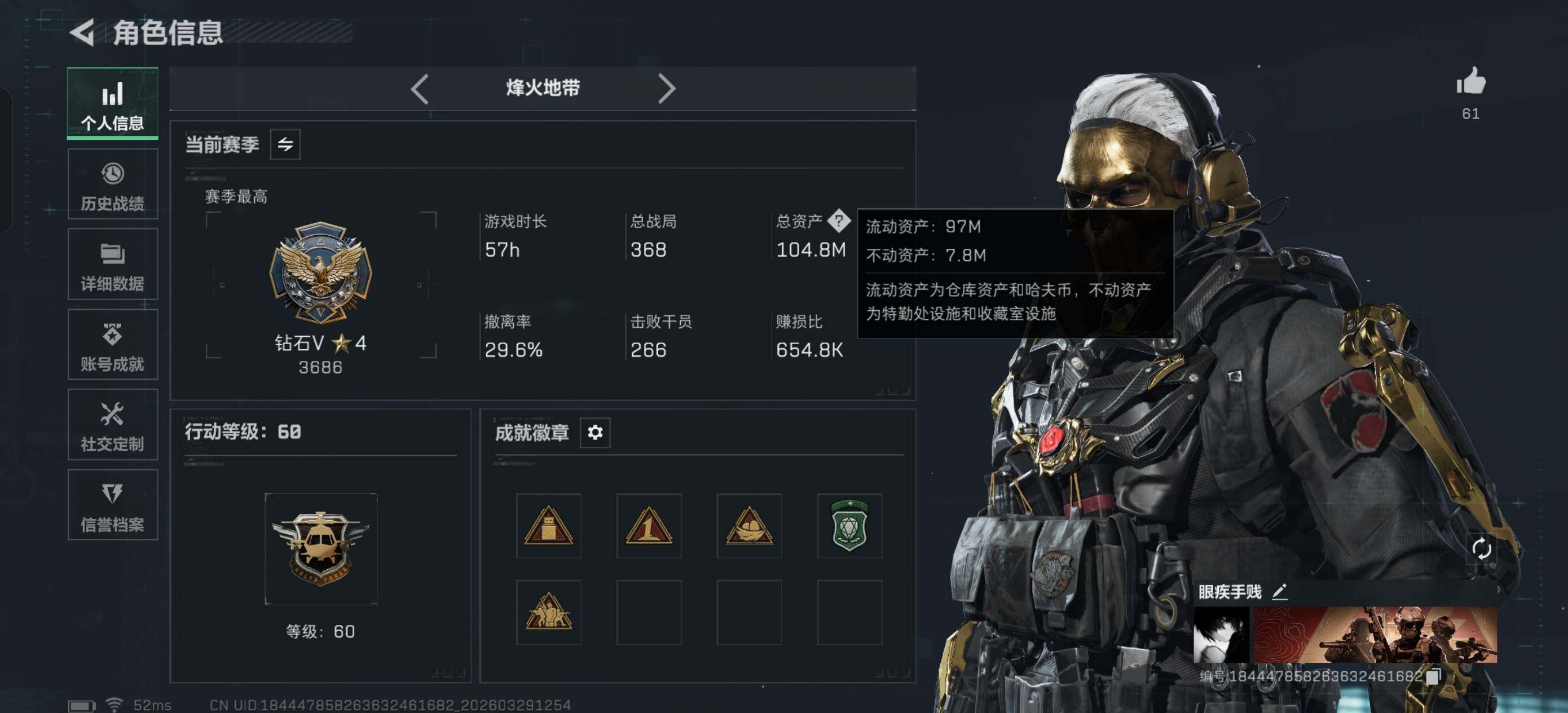Viewport: 1568px width, 713px height.
Task: Toggle the current season switch button
Action: point(285,144)
